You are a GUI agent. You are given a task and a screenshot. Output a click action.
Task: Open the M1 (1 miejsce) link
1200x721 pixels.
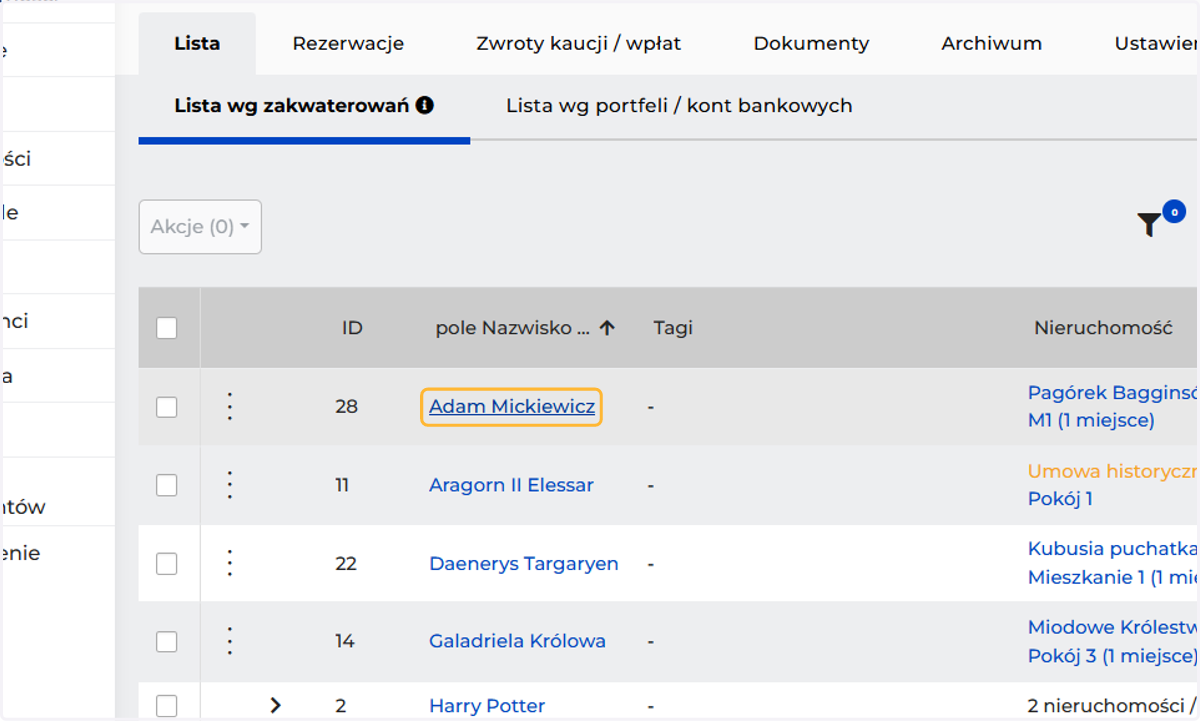(x=1091, y=420)
